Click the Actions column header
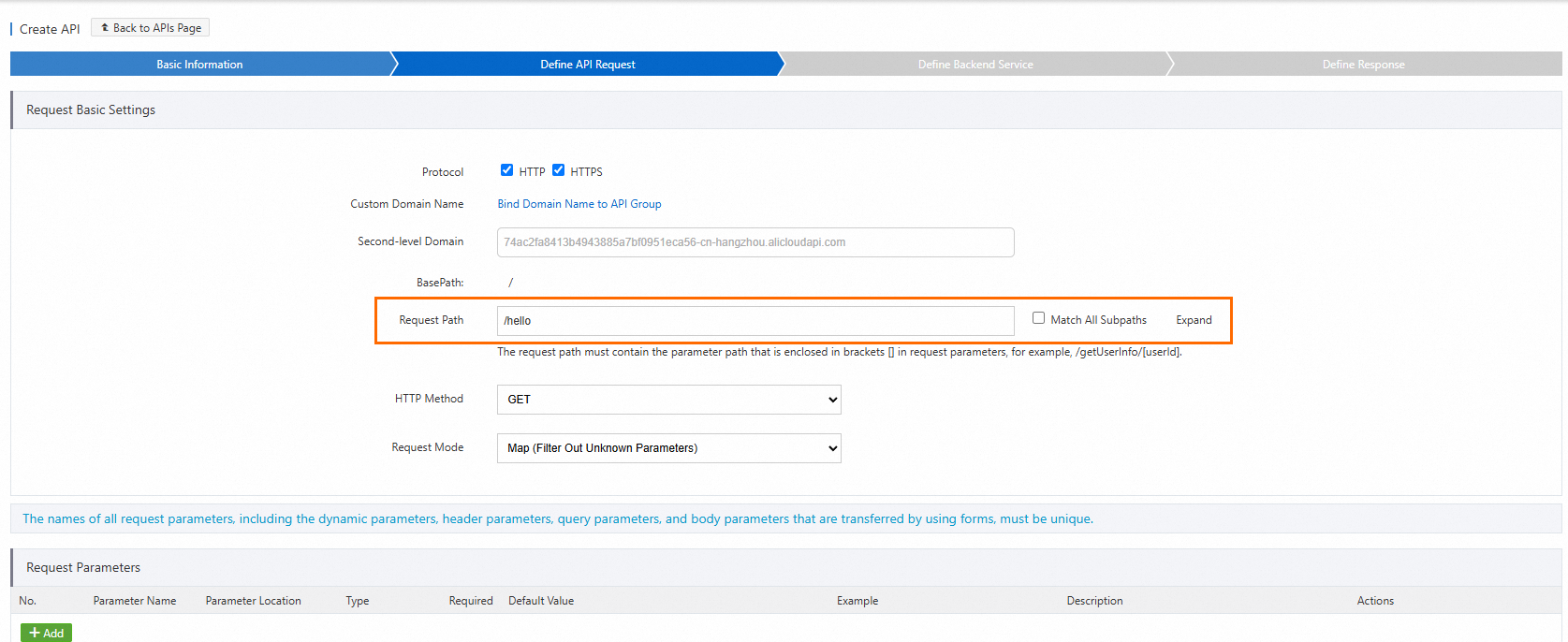The width and height of the screenshot is (1568, 642). [x=1375, y=601]
